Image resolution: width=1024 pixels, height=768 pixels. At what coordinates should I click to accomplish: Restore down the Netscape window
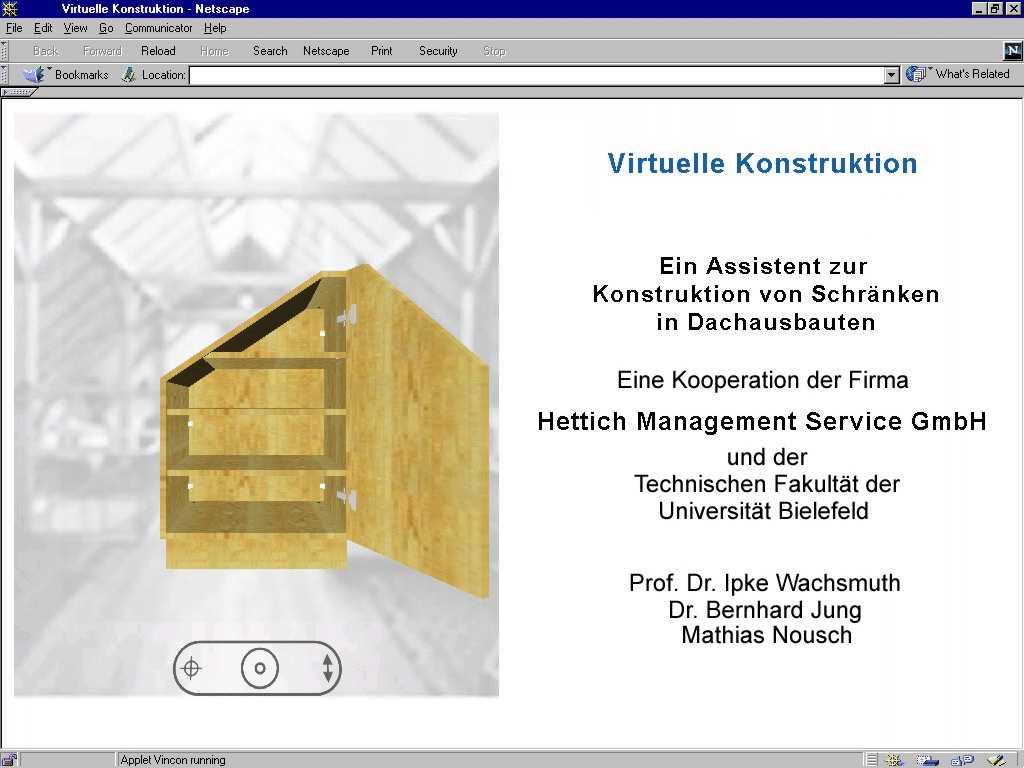(x=995, y=8)
